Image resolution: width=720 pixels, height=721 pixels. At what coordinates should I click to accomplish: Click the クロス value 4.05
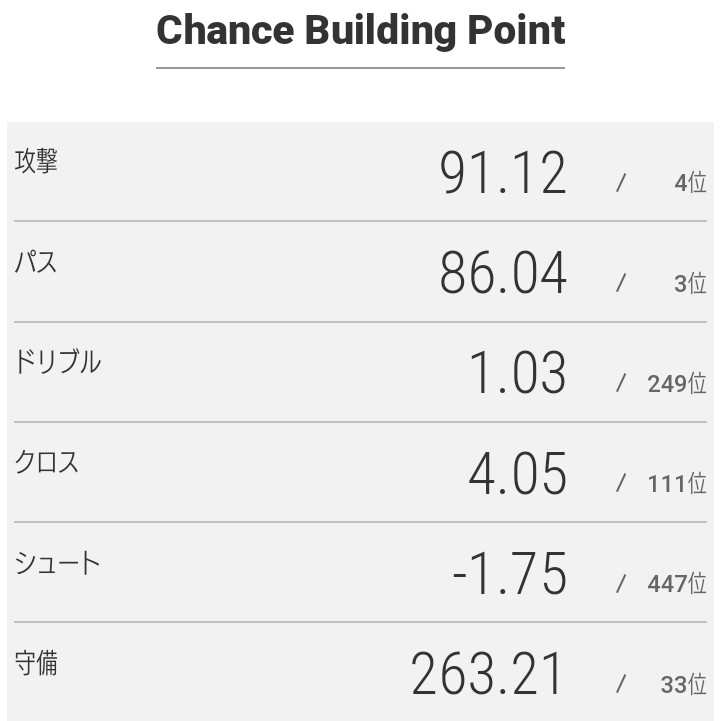tap(517, 473)
